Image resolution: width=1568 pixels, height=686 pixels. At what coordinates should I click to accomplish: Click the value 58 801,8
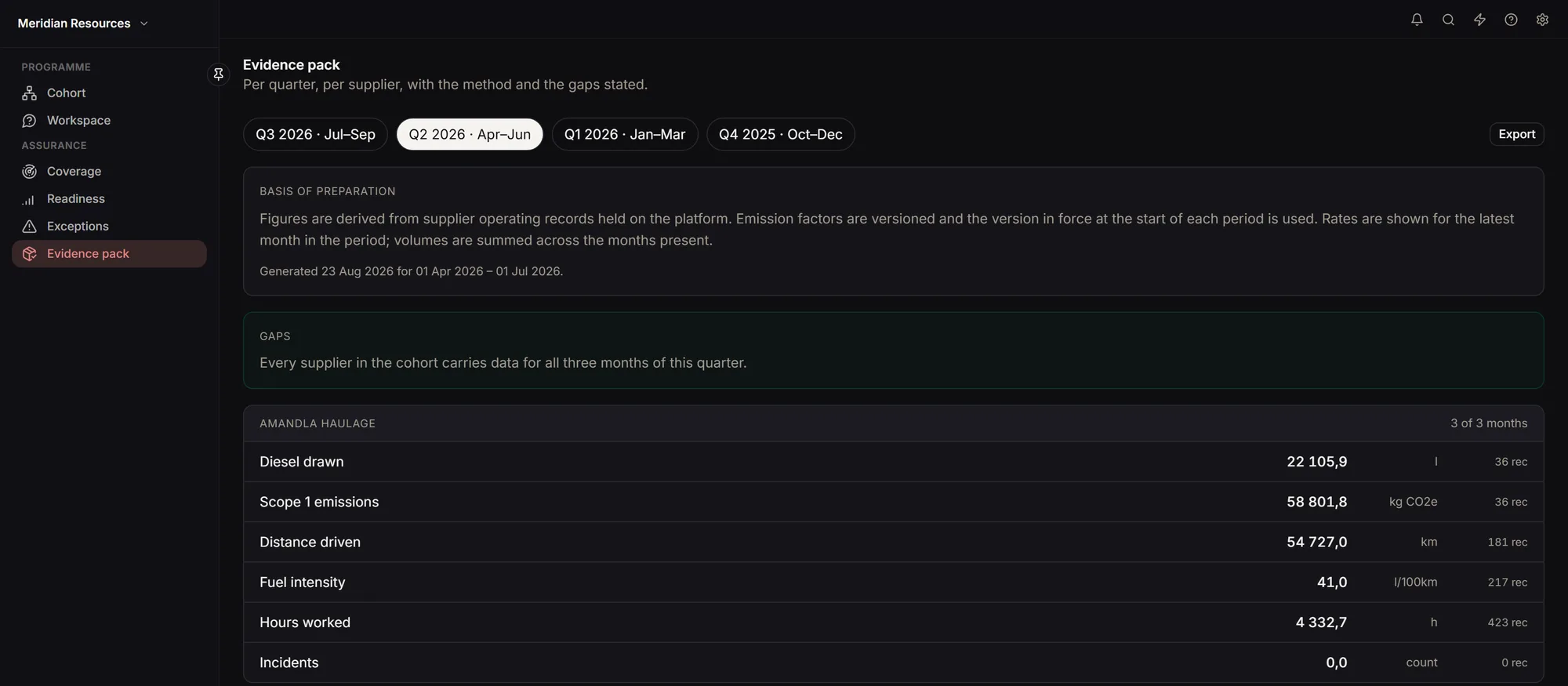1316,502
